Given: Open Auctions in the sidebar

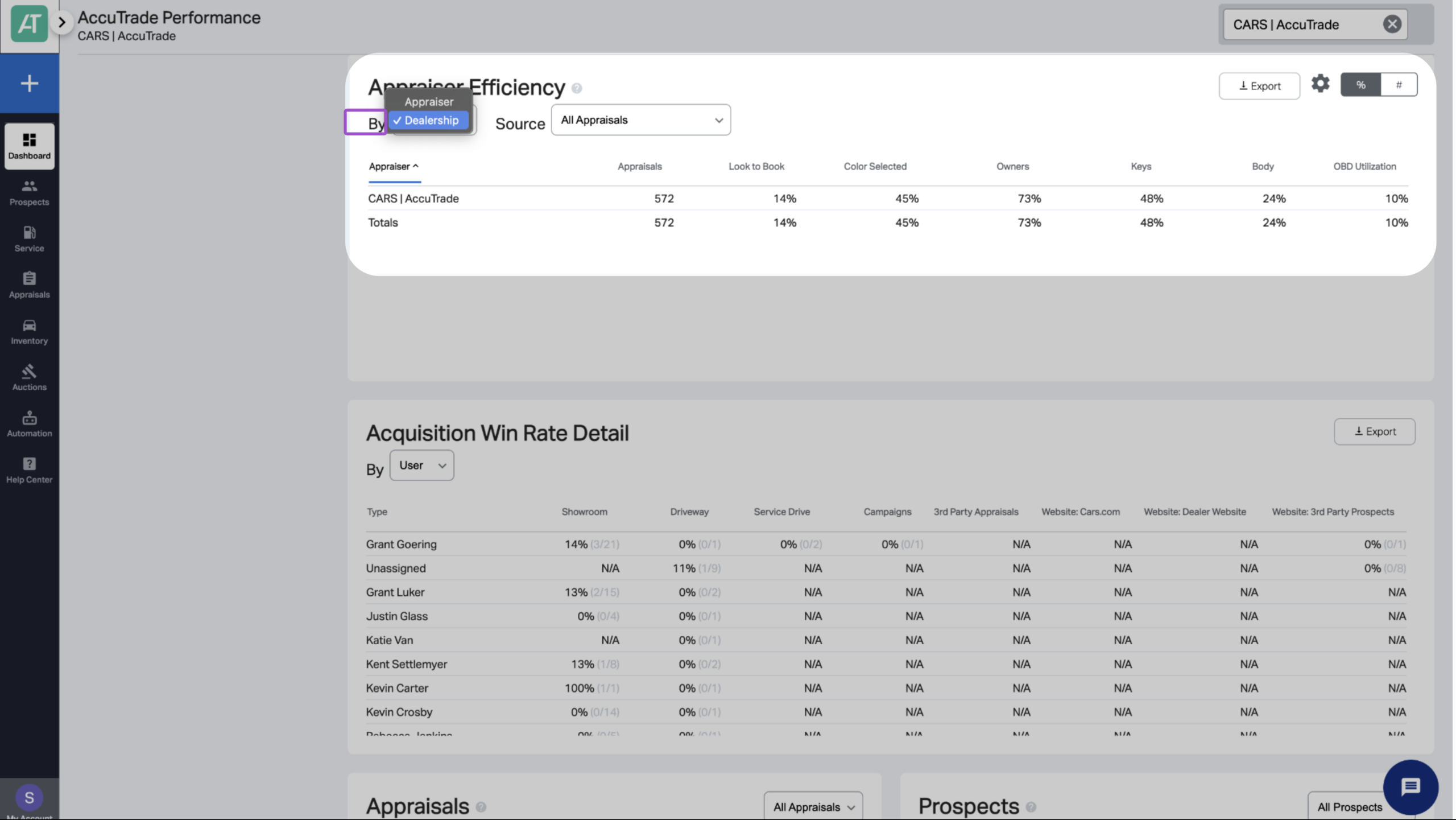Looking at the screenshot, I should [29, 378].
